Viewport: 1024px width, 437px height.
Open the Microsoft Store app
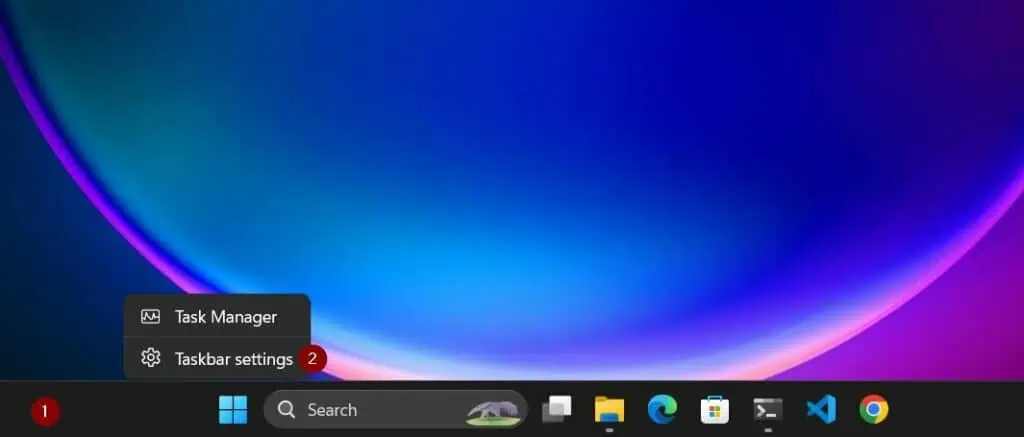pyautogui.click(x=715, y=410)
